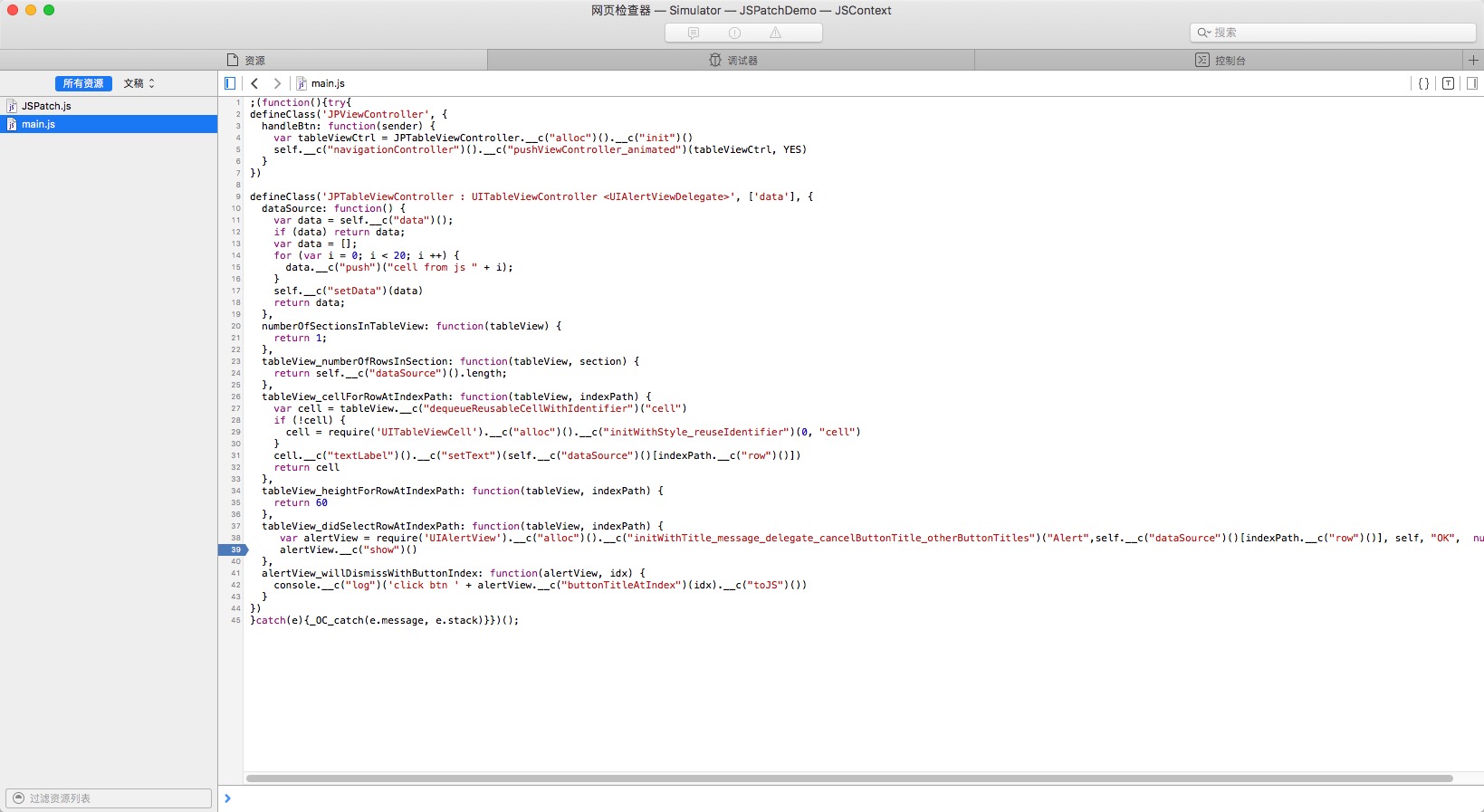1484x812 pixels.
Task: Switch to the 调试器 tab
Action: point(732,60)
